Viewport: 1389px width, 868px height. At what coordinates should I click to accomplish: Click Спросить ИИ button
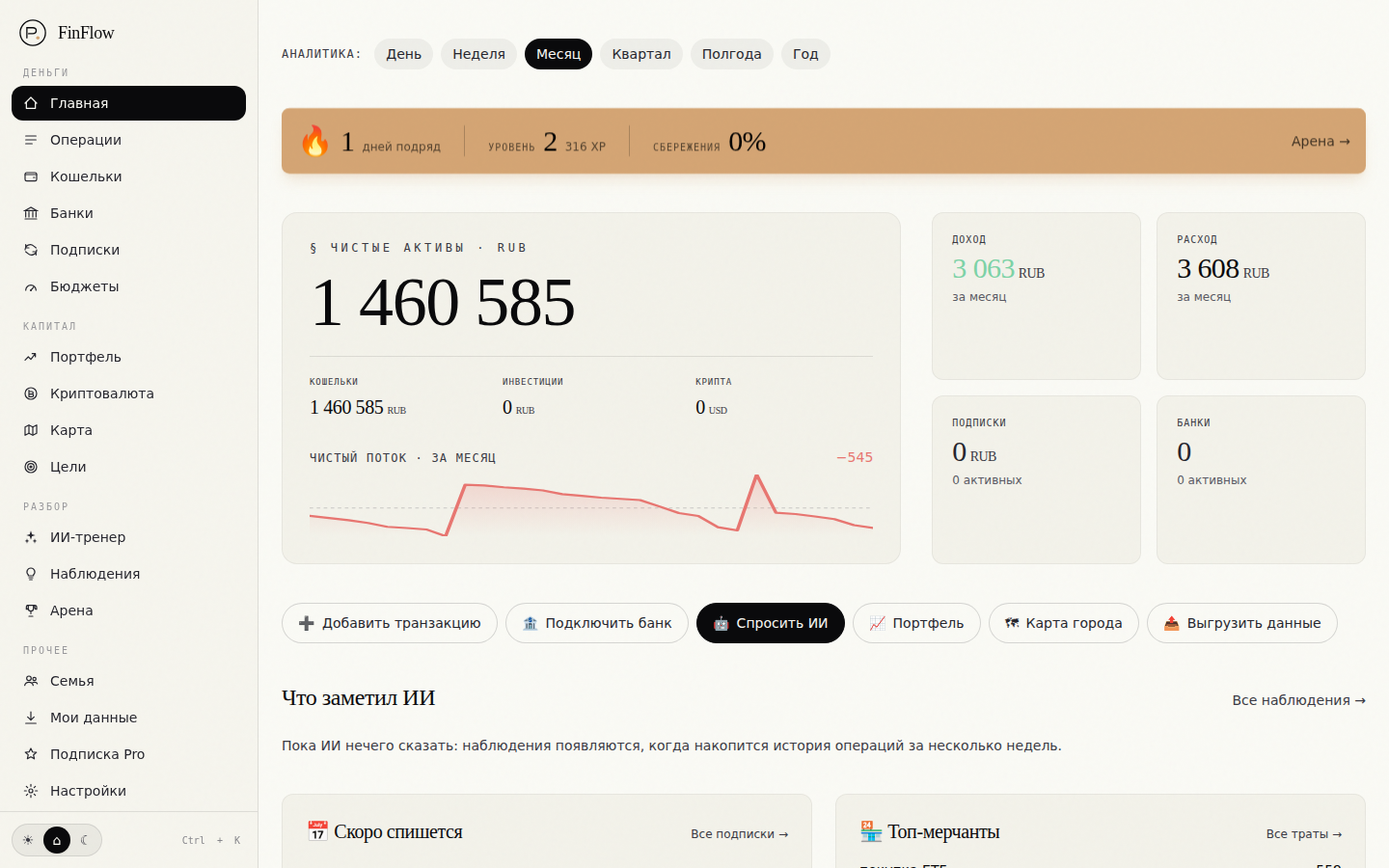click(x=771, y=623)
